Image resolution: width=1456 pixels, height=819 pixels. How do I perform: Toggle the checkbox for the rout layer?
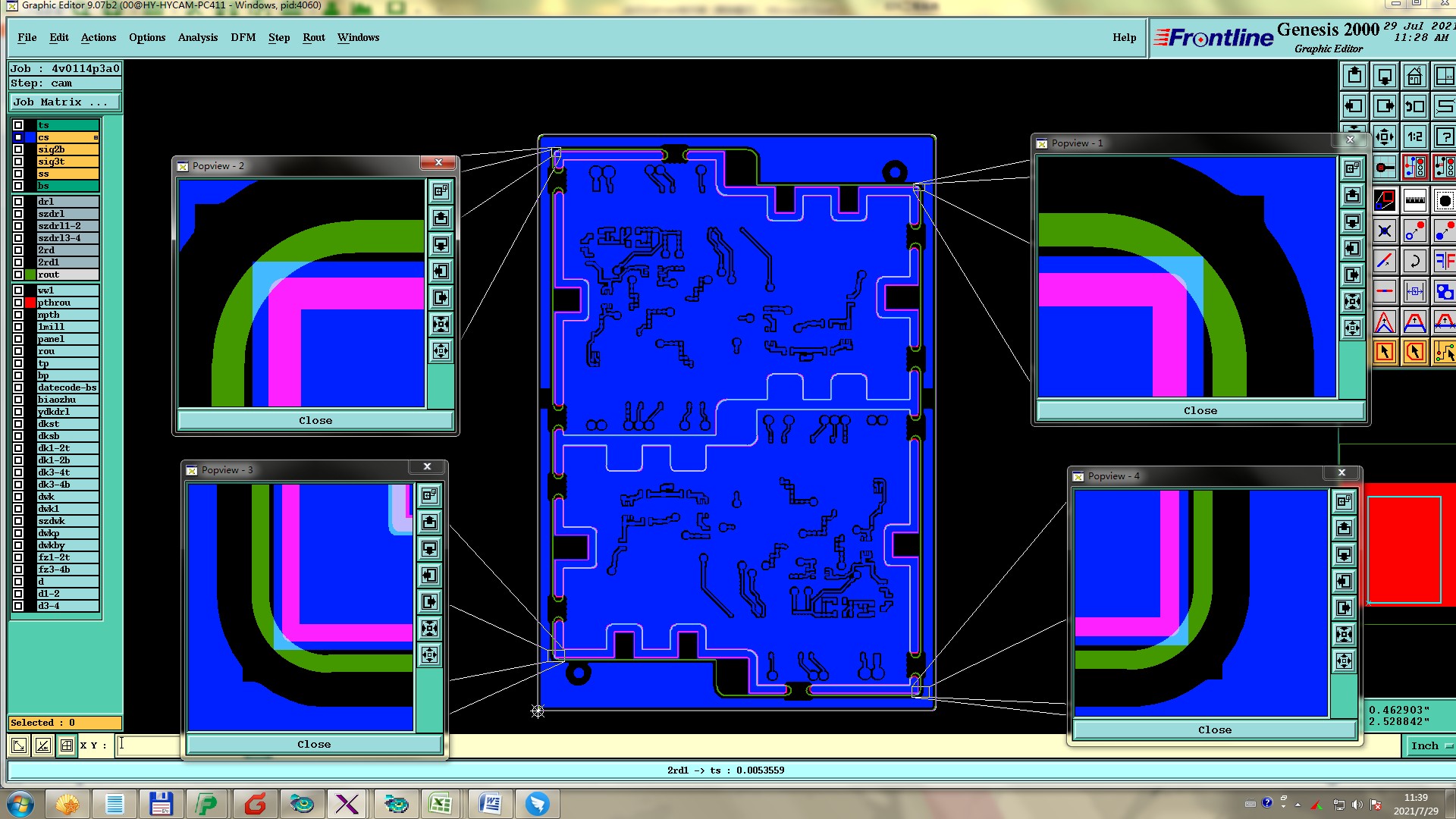(18, 275)
